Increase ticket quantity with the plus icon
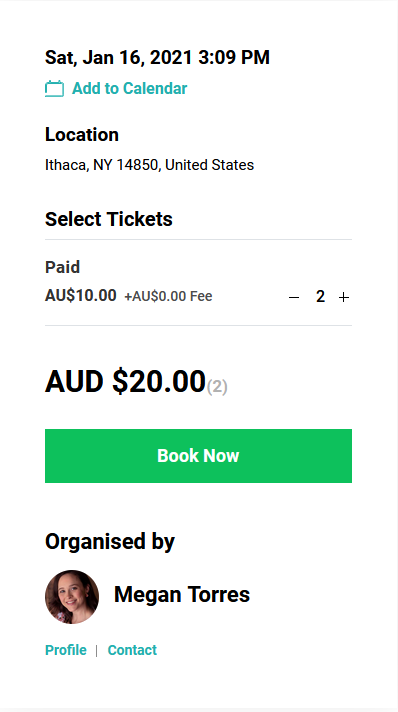The image size is (398, 712). (344, 297)
